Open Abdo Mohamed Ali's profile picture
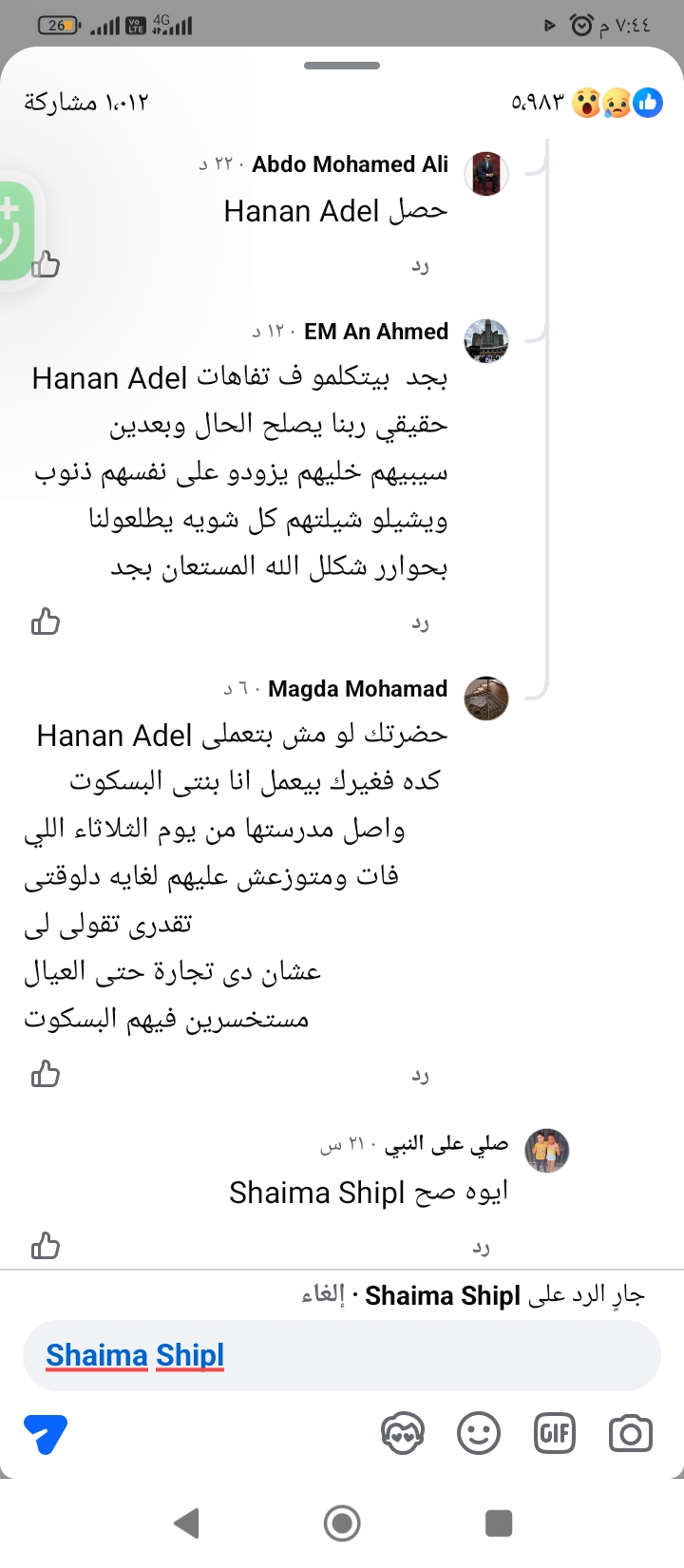Viewport: 684px width, 1568px height. 486,174
